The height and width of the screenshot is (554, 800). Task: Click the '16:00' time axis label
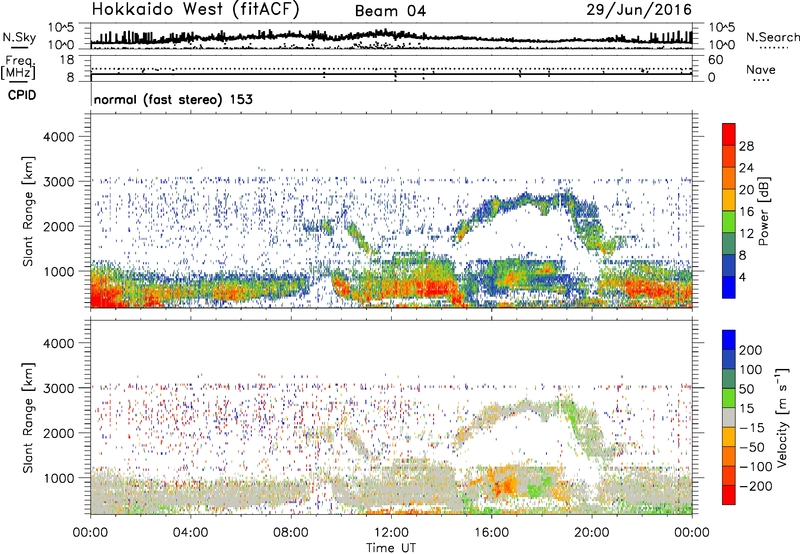(x=491, y=533)
